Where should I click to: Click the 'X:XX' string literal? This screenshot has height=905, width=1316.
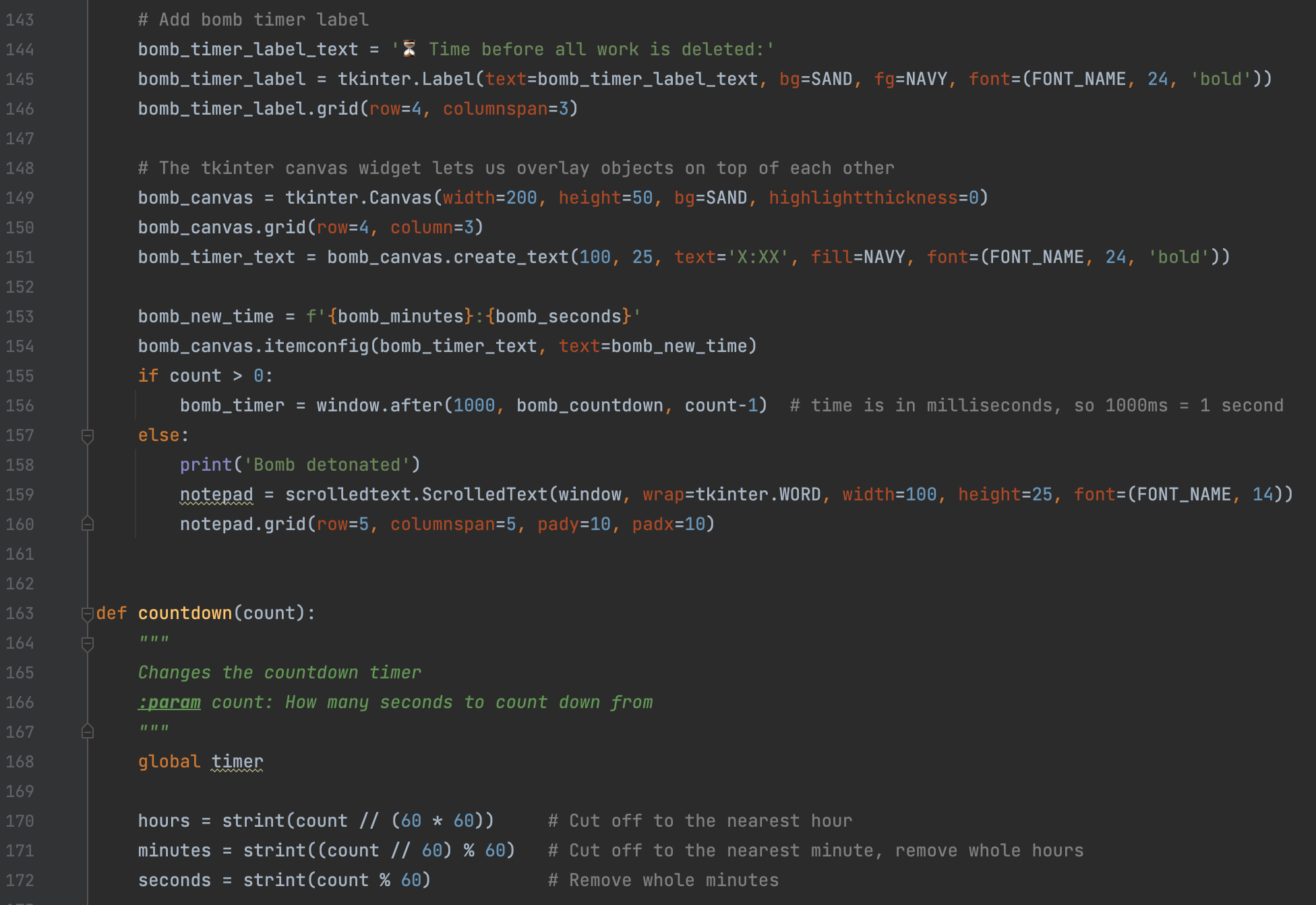(x=758, y=257)
